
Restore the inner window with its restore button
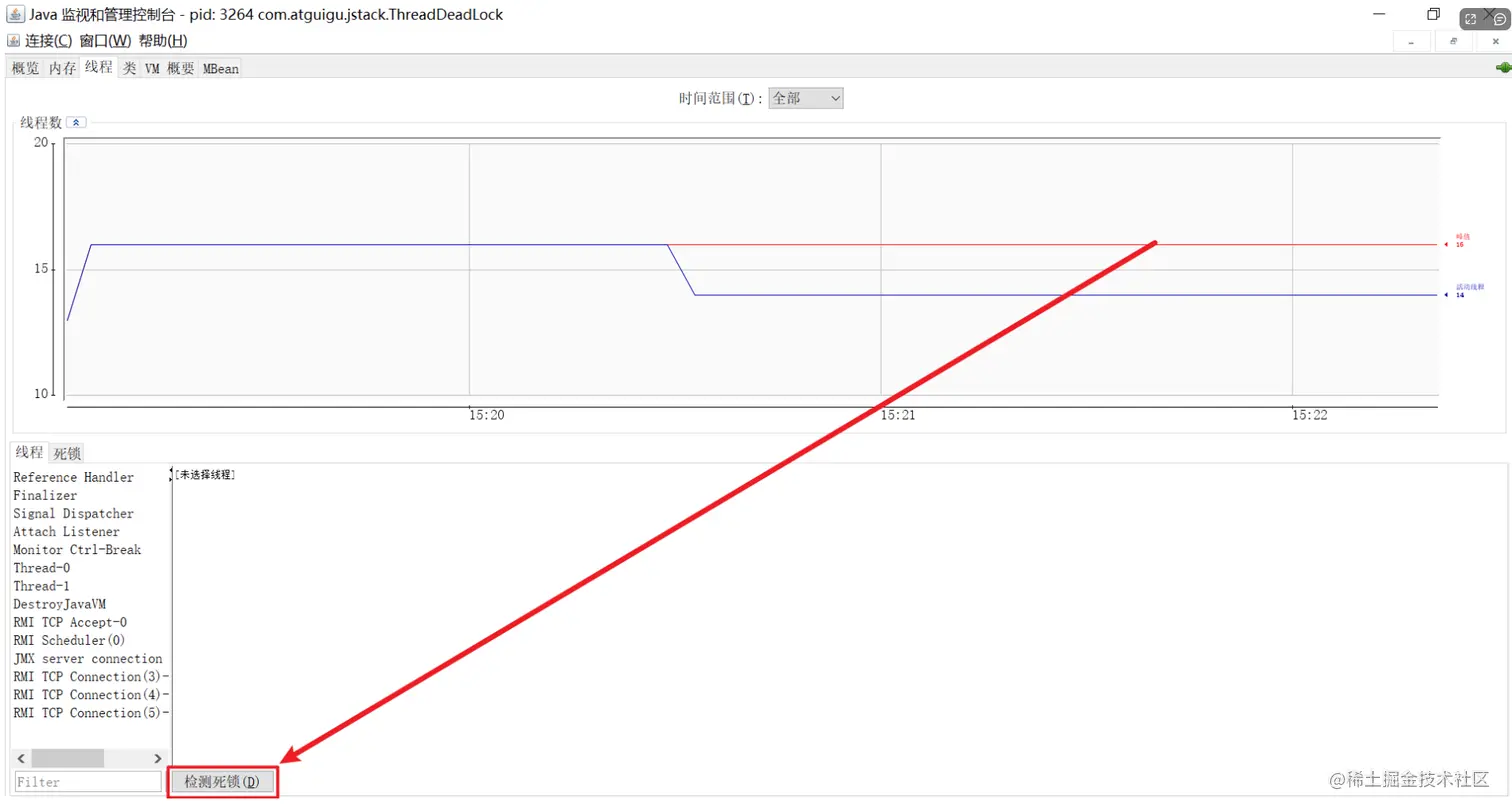[x=1453, y=42]
